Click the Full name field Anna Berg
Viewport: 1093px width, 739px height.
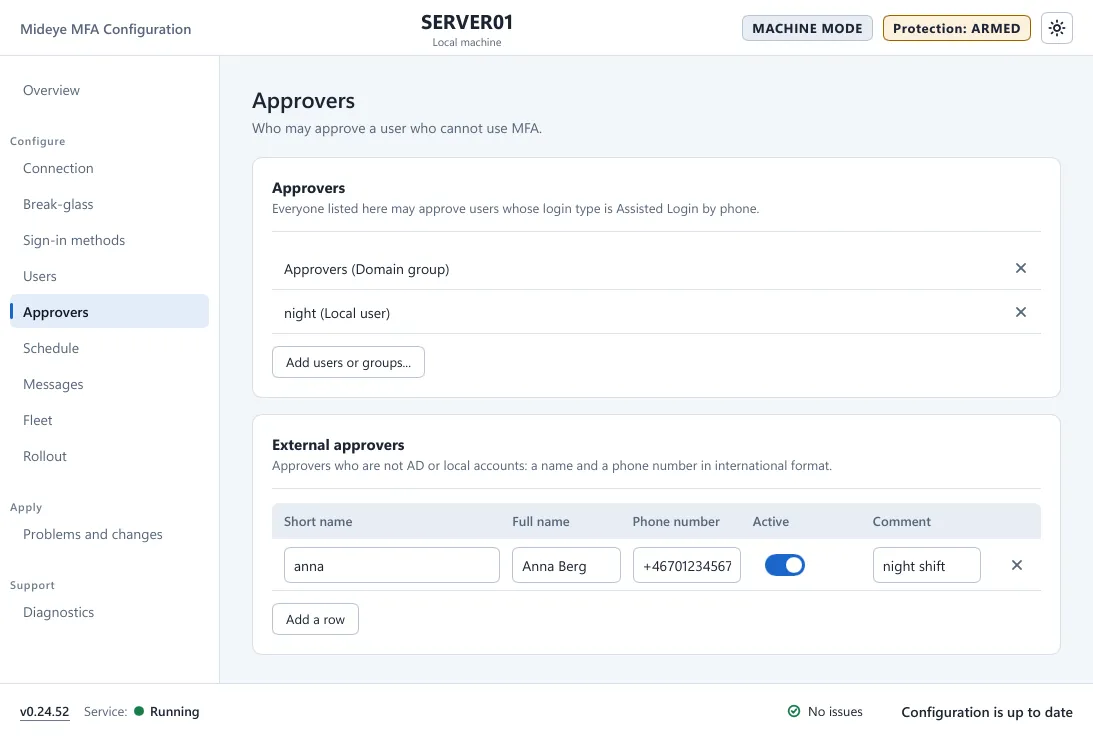[x=566, y=565]
